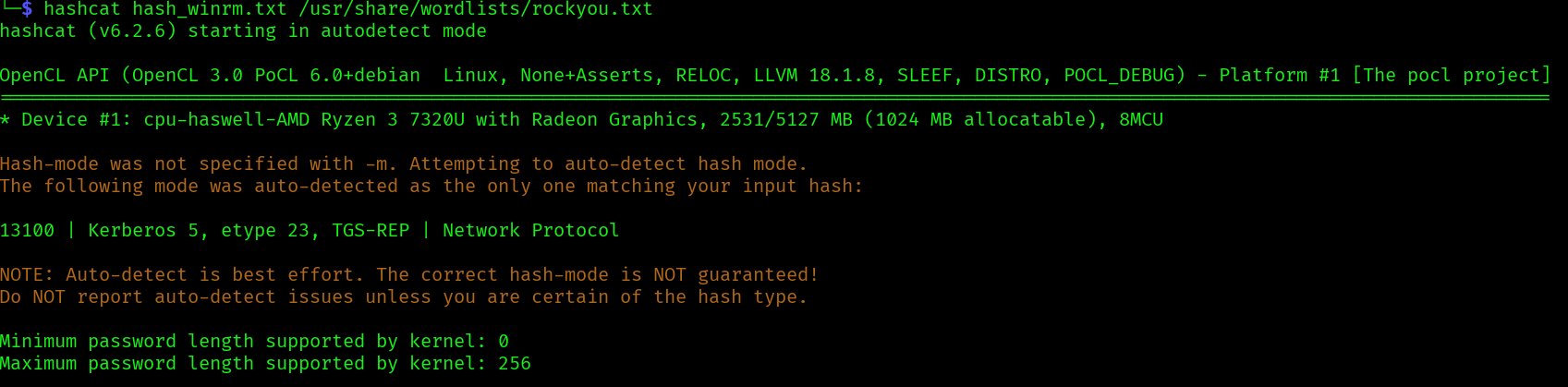Click "[The pocl project]" text
Image resolution: width=1568 pixels, height=387 pixels.
point(1451,76)
